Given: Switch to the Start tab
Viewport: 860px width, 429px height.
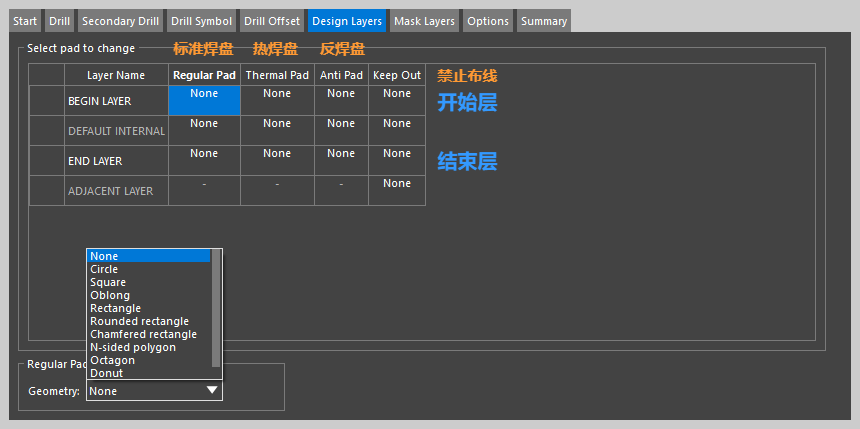Looking at the screenshot, I should pos(26,21).
